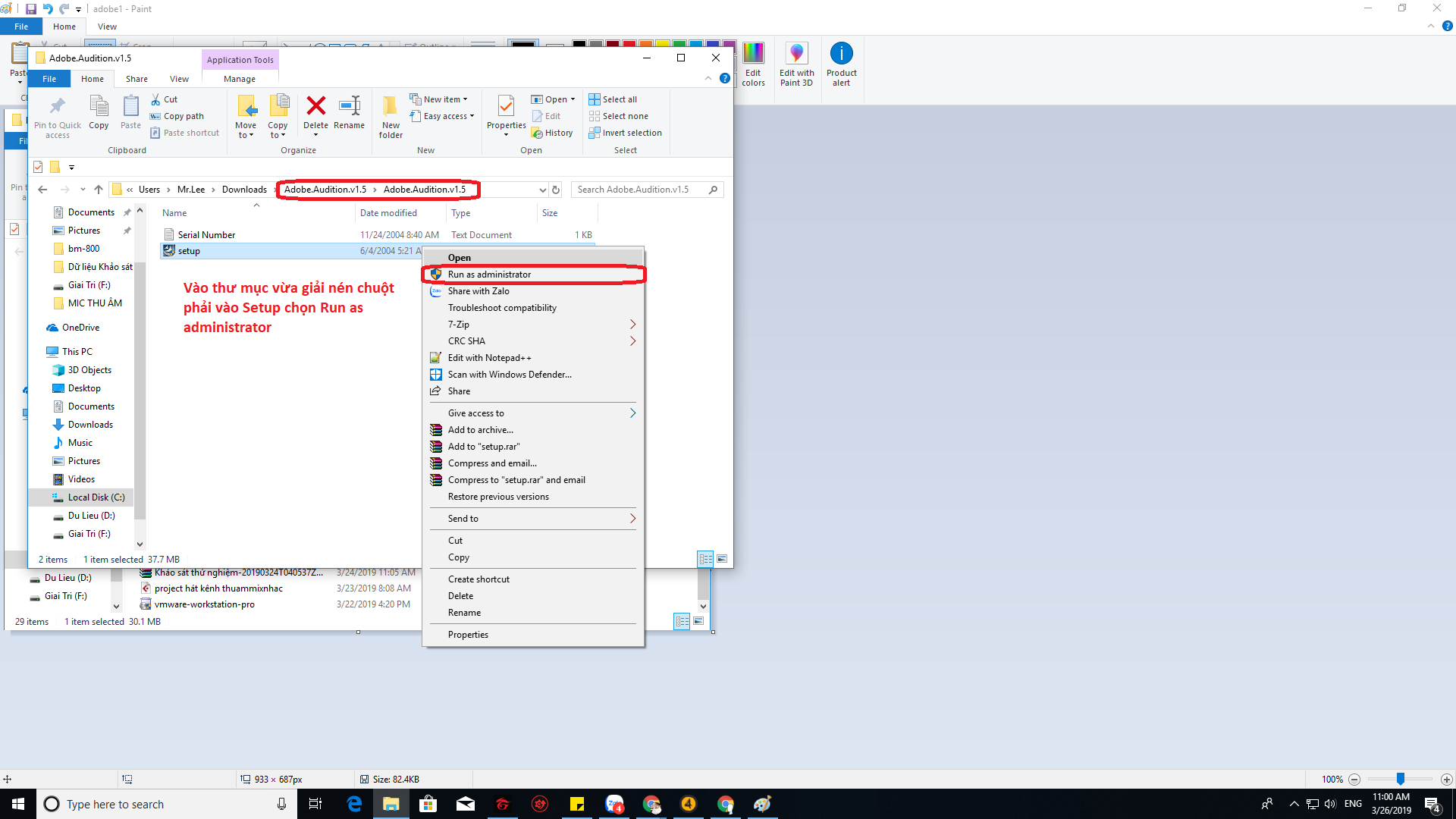Open Microsoft Edge from the taskbar
Viewport: 1456px width, 819px height.
pos(354,804)
